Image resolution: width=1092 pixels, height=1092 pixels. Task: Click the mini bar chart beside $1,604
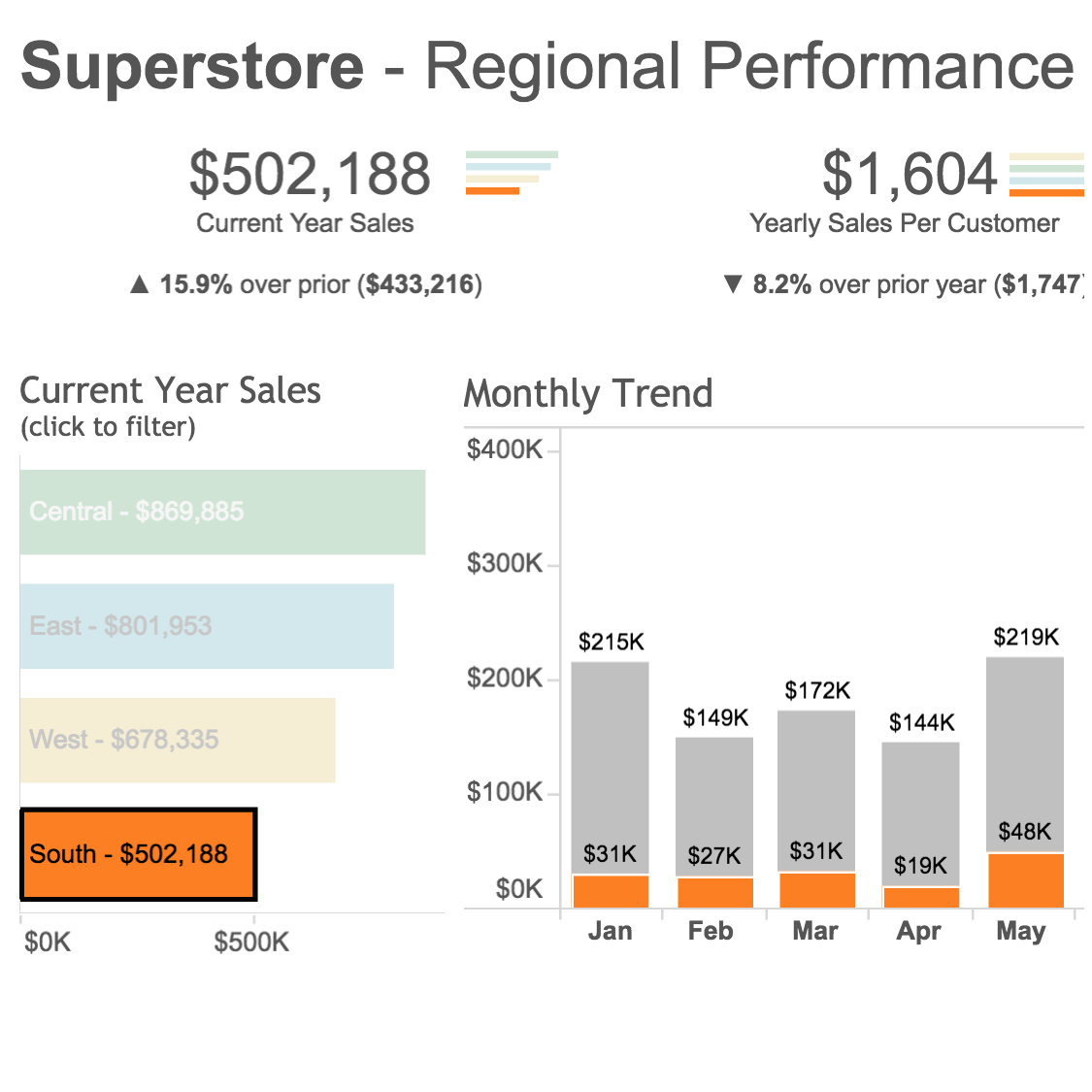pos(1046,175)
